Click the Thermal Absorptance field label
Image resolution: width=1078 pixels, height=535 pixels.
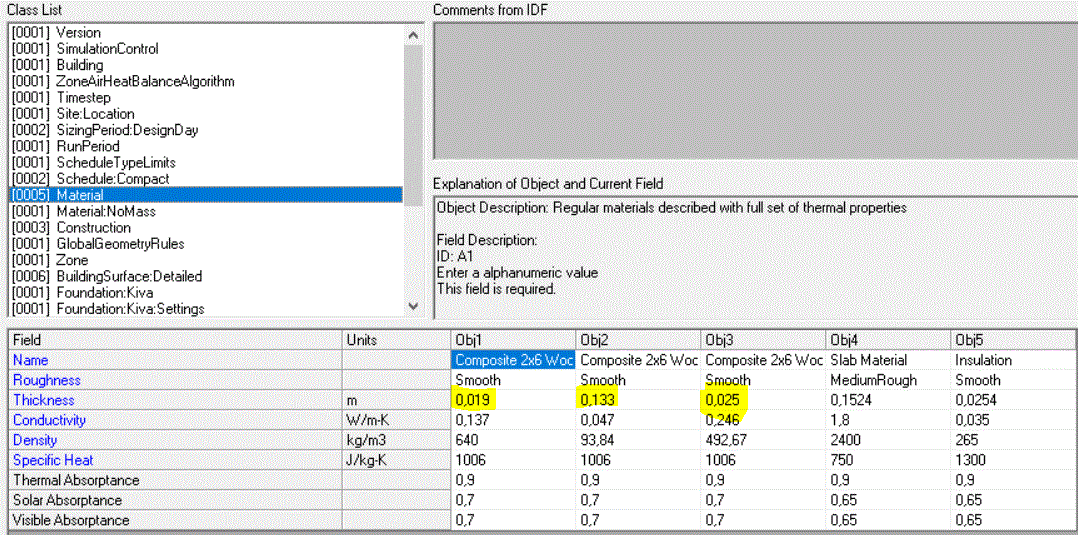tap(175, 480)
